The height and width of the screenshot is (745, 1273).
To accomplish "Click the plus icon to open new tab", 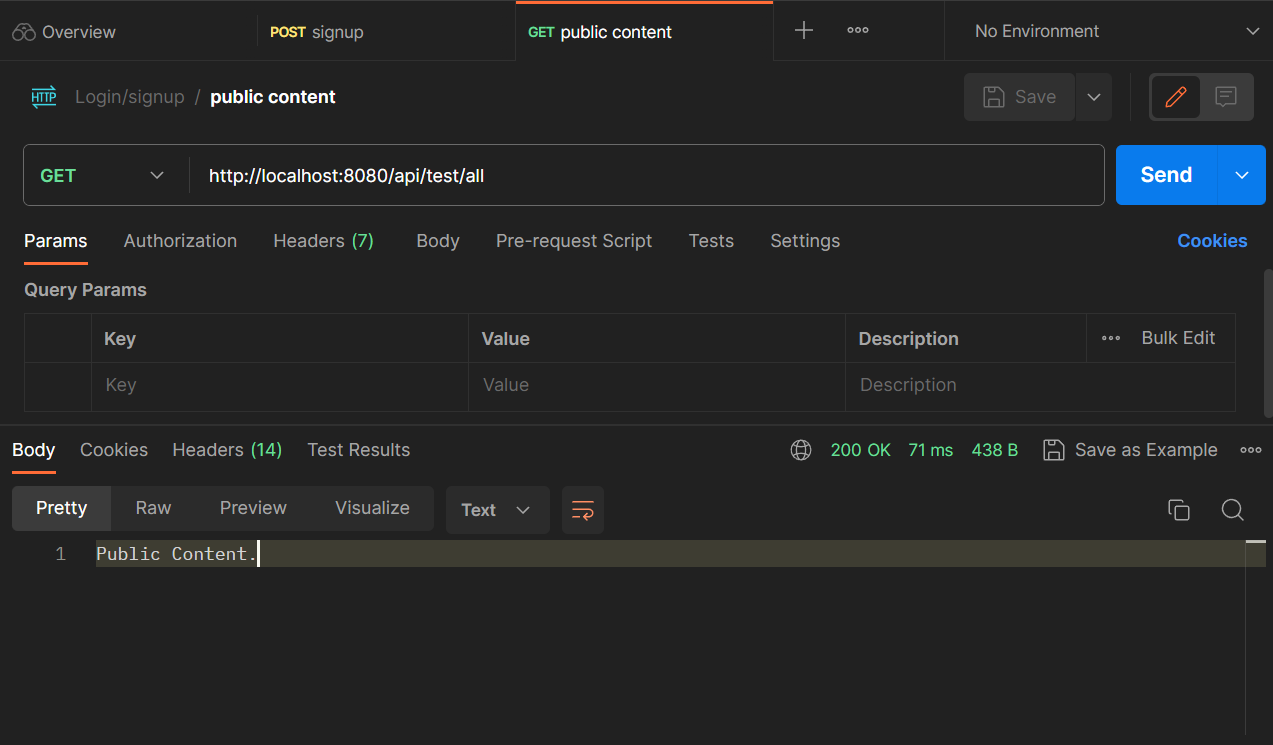I will [803, 31].
